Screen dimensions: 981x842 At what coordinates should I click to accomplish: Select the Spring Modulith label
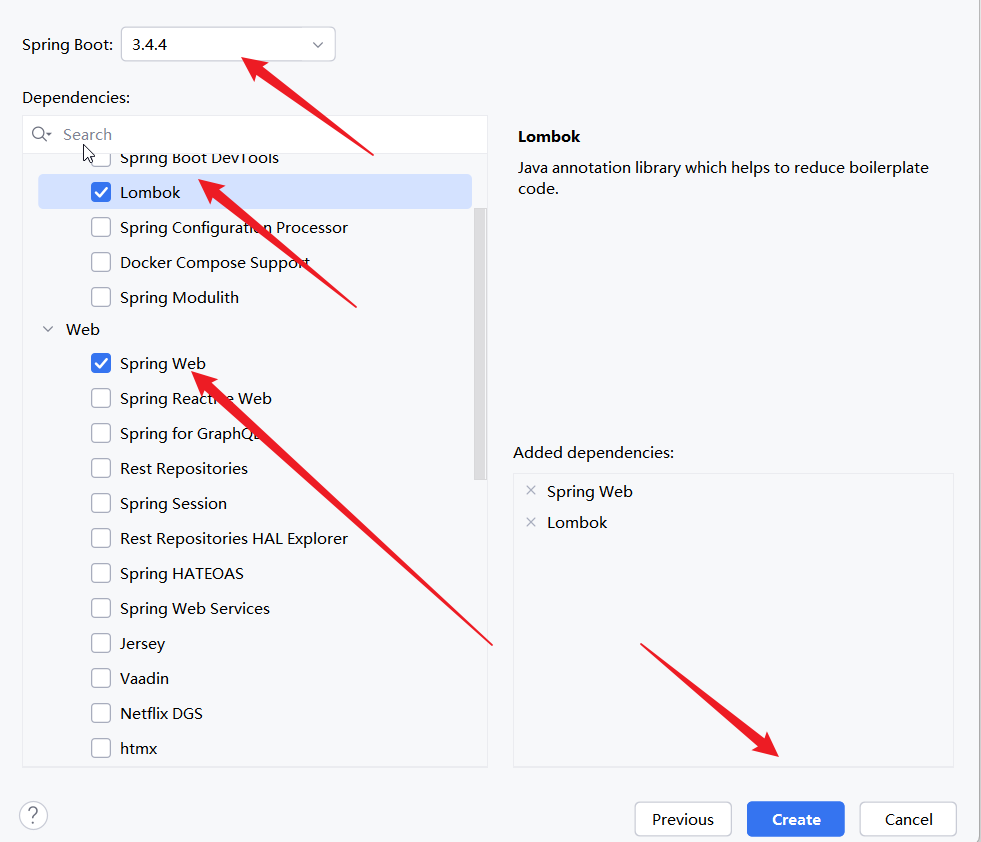[180, 297]
